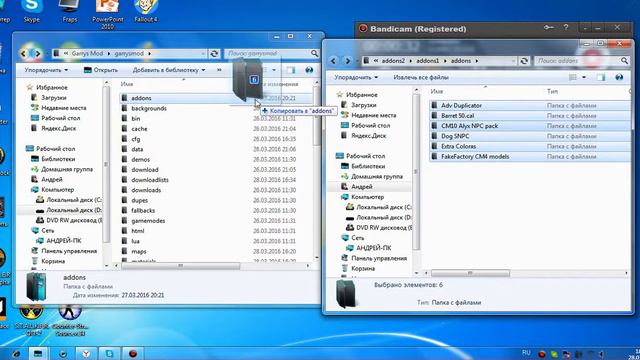Click Bandicam key registration icon

(549, 27)
